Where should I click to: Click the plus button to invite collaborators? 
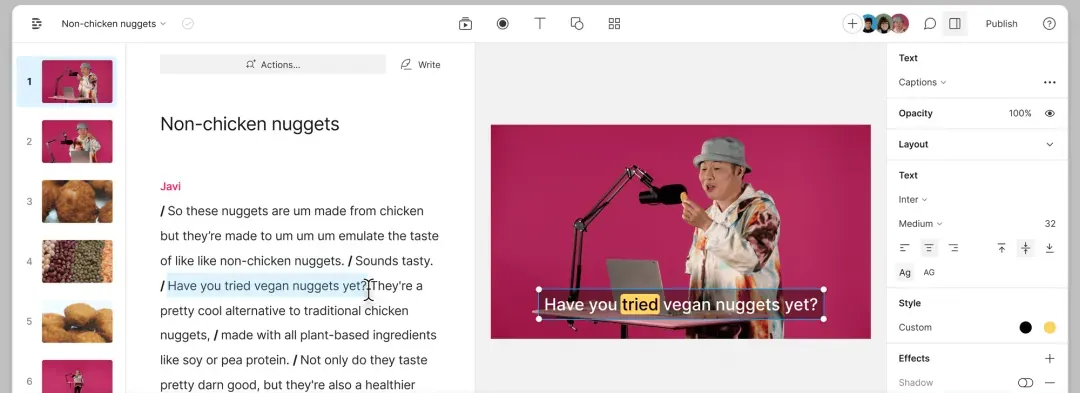click(x=852, y=23)
